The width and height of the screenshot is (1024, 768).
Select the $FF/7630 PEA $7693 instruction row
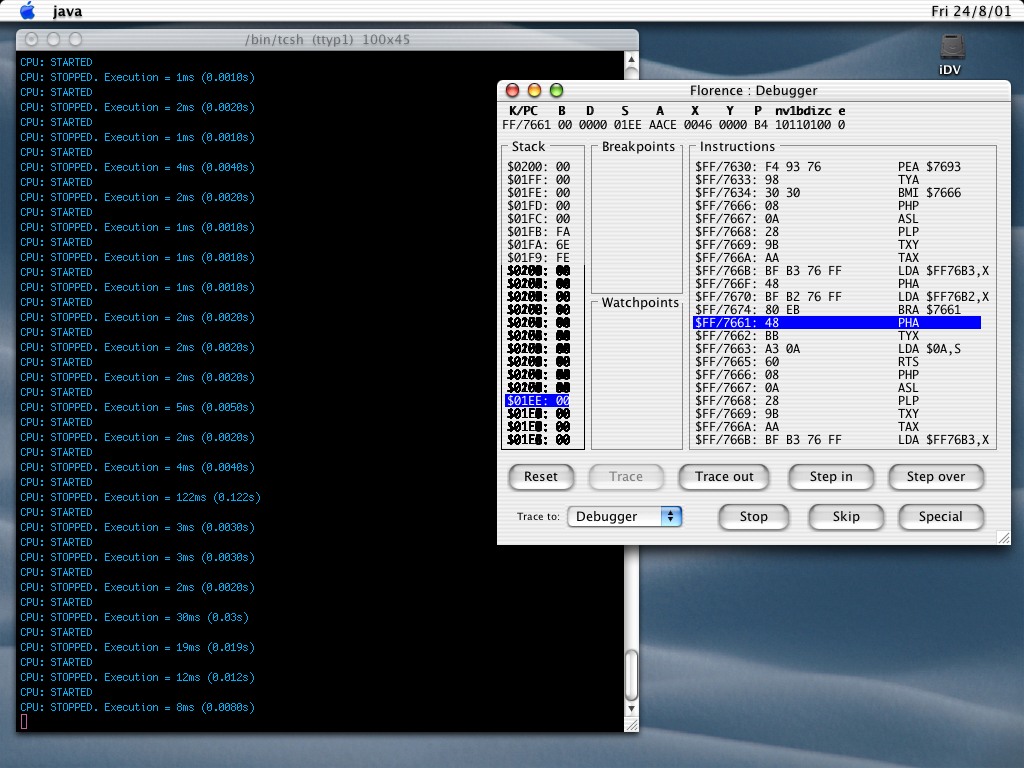pos(837,167)
